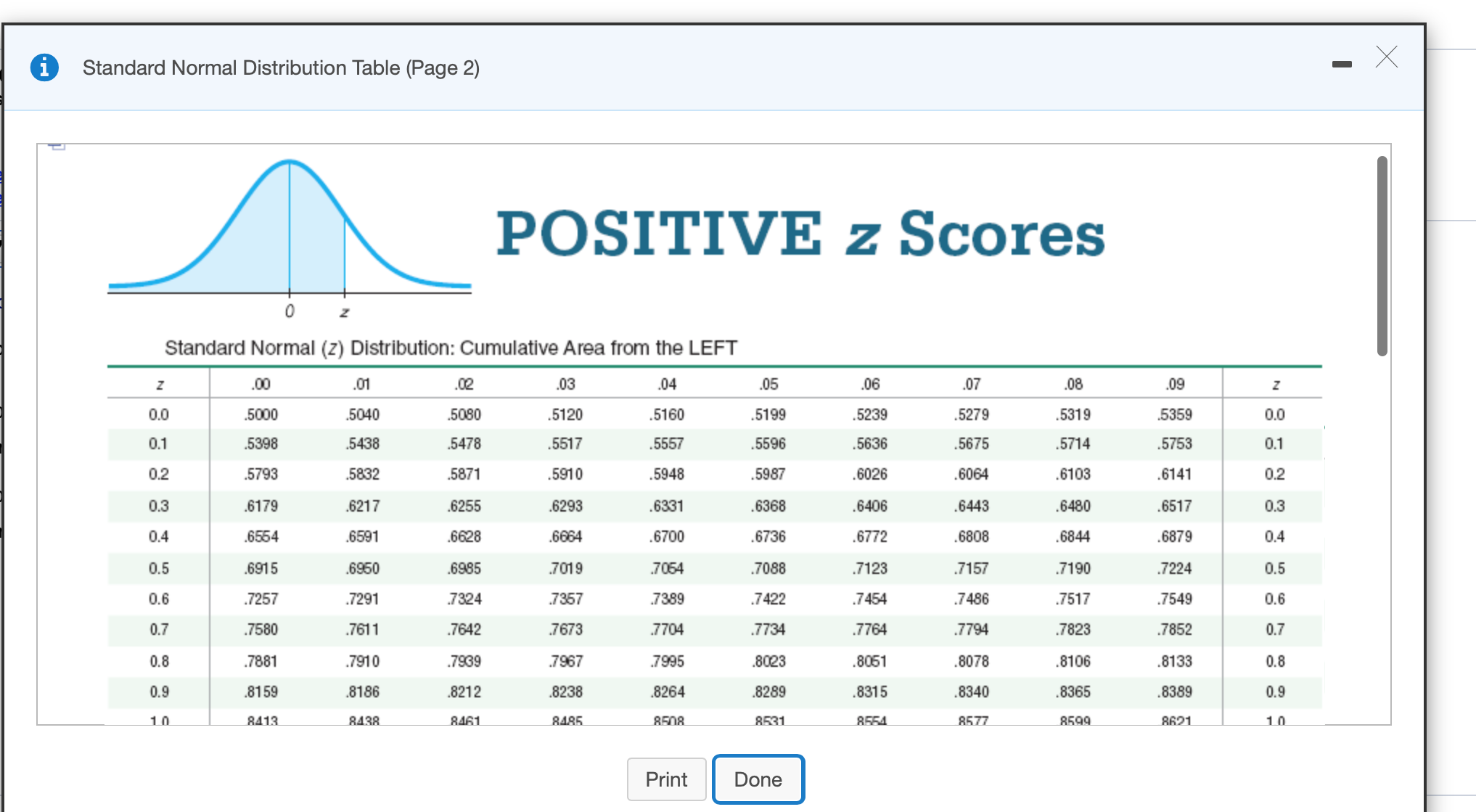Select the value .5000 for z 0.0
Viewport: 1476px width, 812px height.
tap(262, 414)
